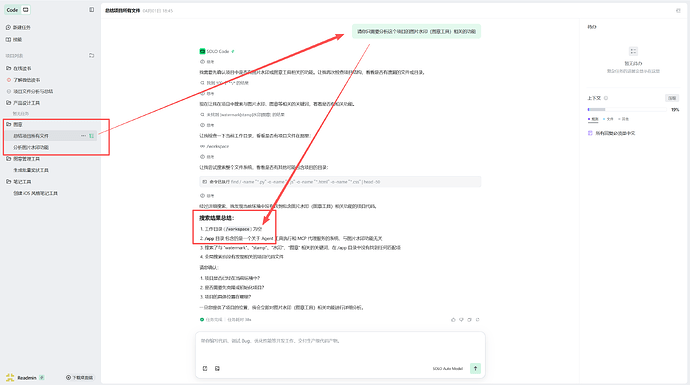The width and height of the screenshot is (690, 385).
Task: Click the add project folder icon
Action: tap(92, 55)
